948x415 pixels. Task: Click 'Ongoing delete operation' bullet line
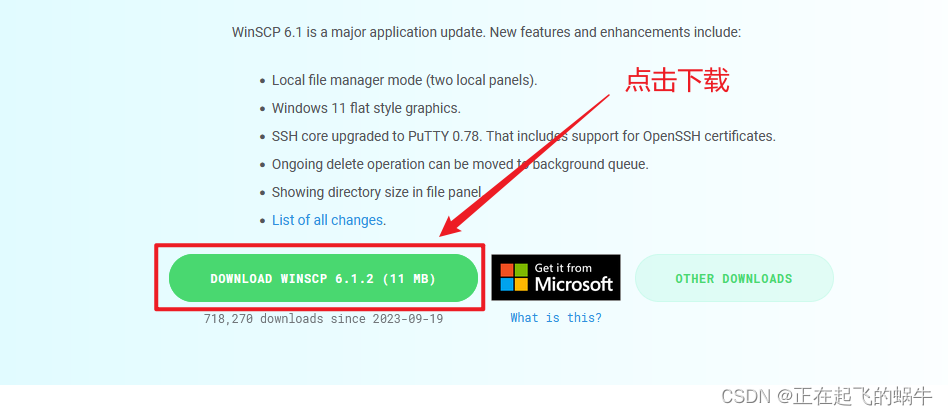point(460,165)
